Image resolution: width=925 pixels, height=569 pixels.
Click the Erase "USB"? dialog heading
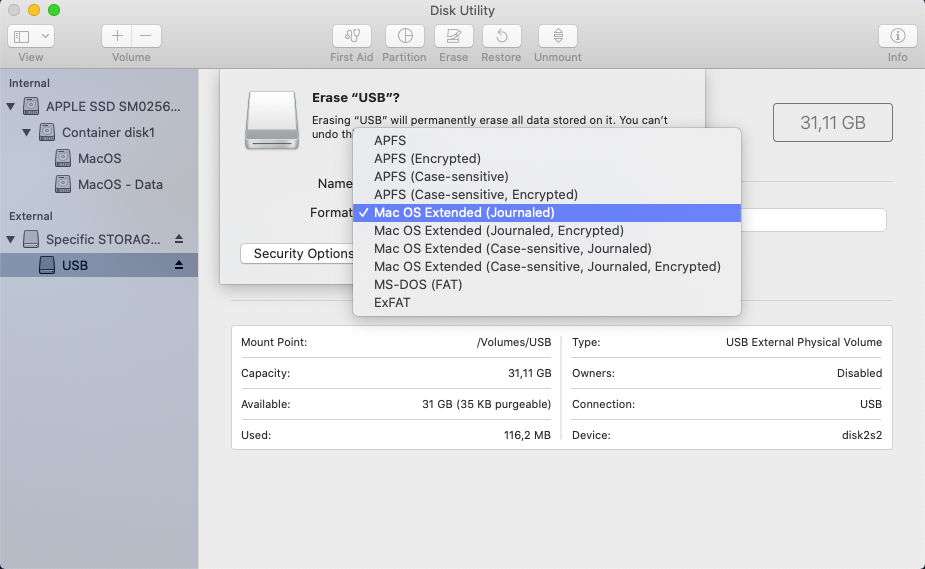(x=356, y=98)
